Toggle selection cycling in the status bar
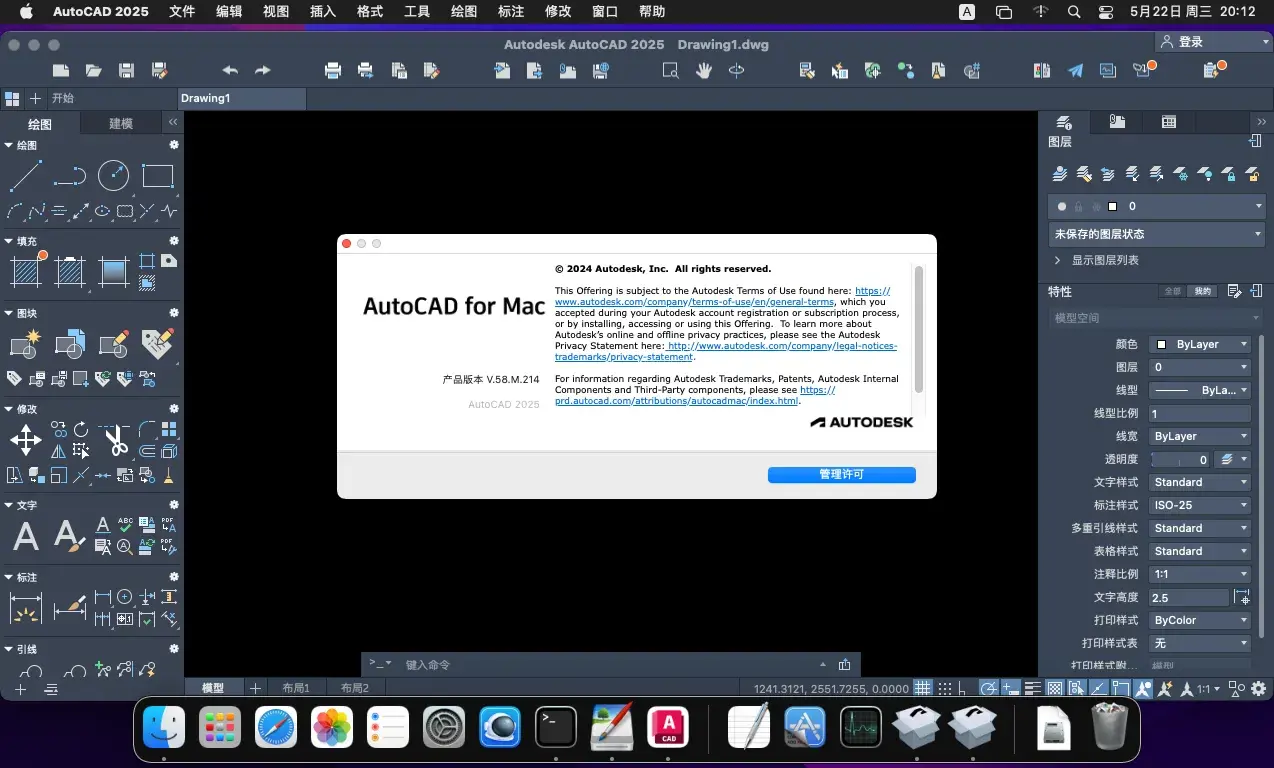 tap(1077, 689)
